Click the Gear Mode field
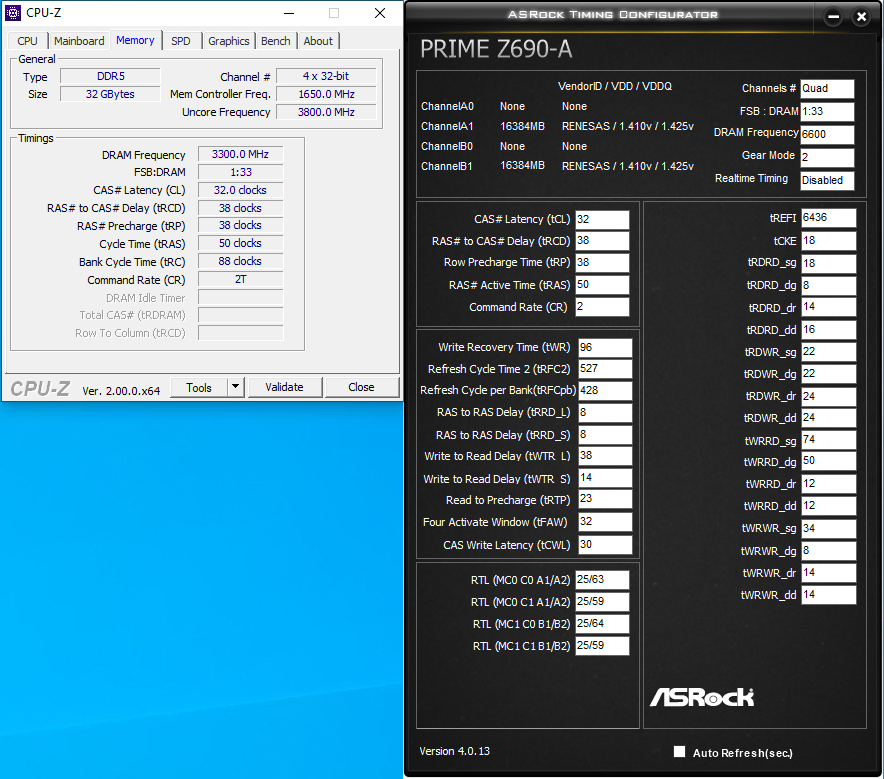 click(x=827, y=157)
